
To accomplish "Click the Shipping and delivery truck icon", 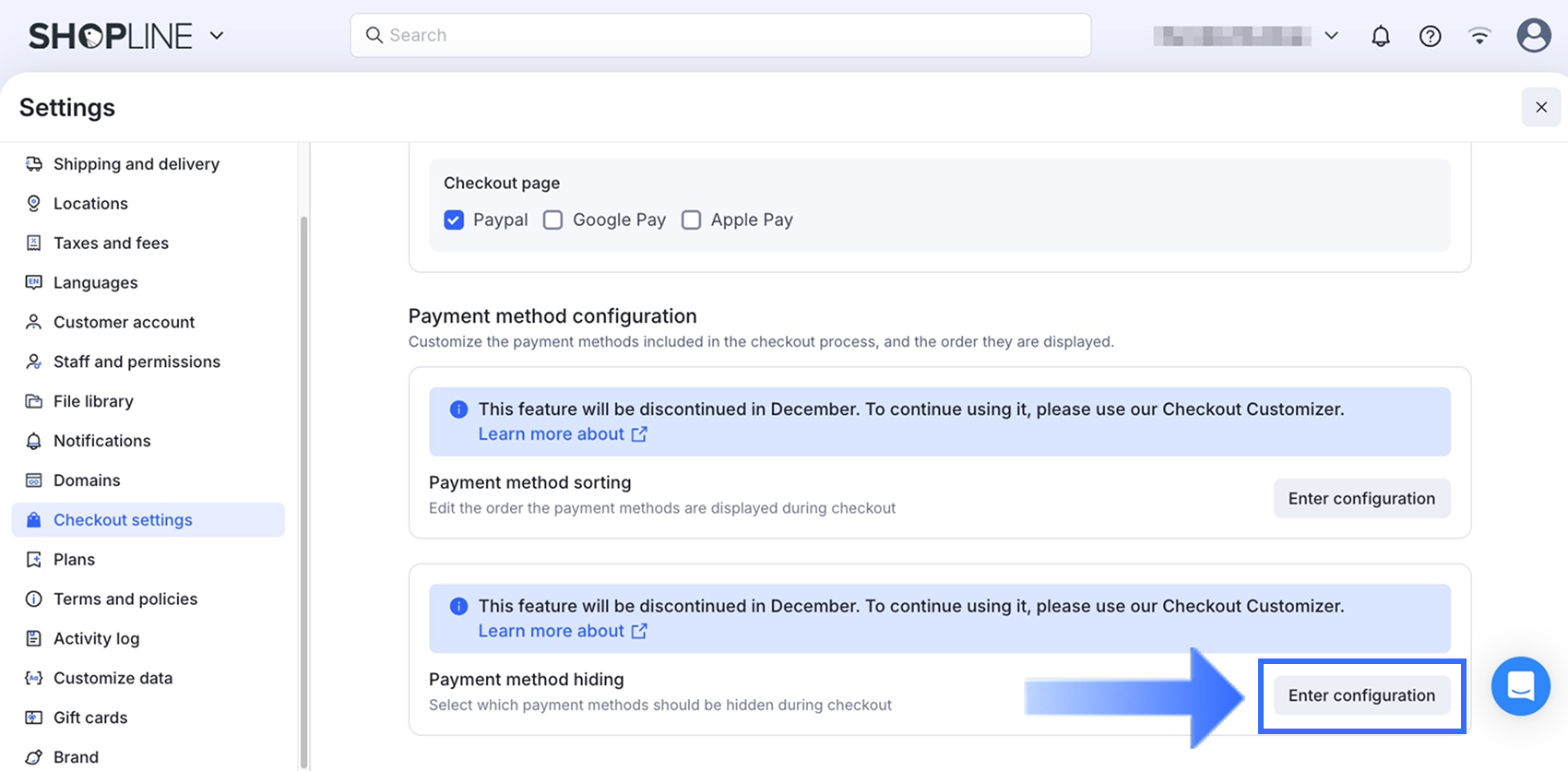I will point(34,164).
